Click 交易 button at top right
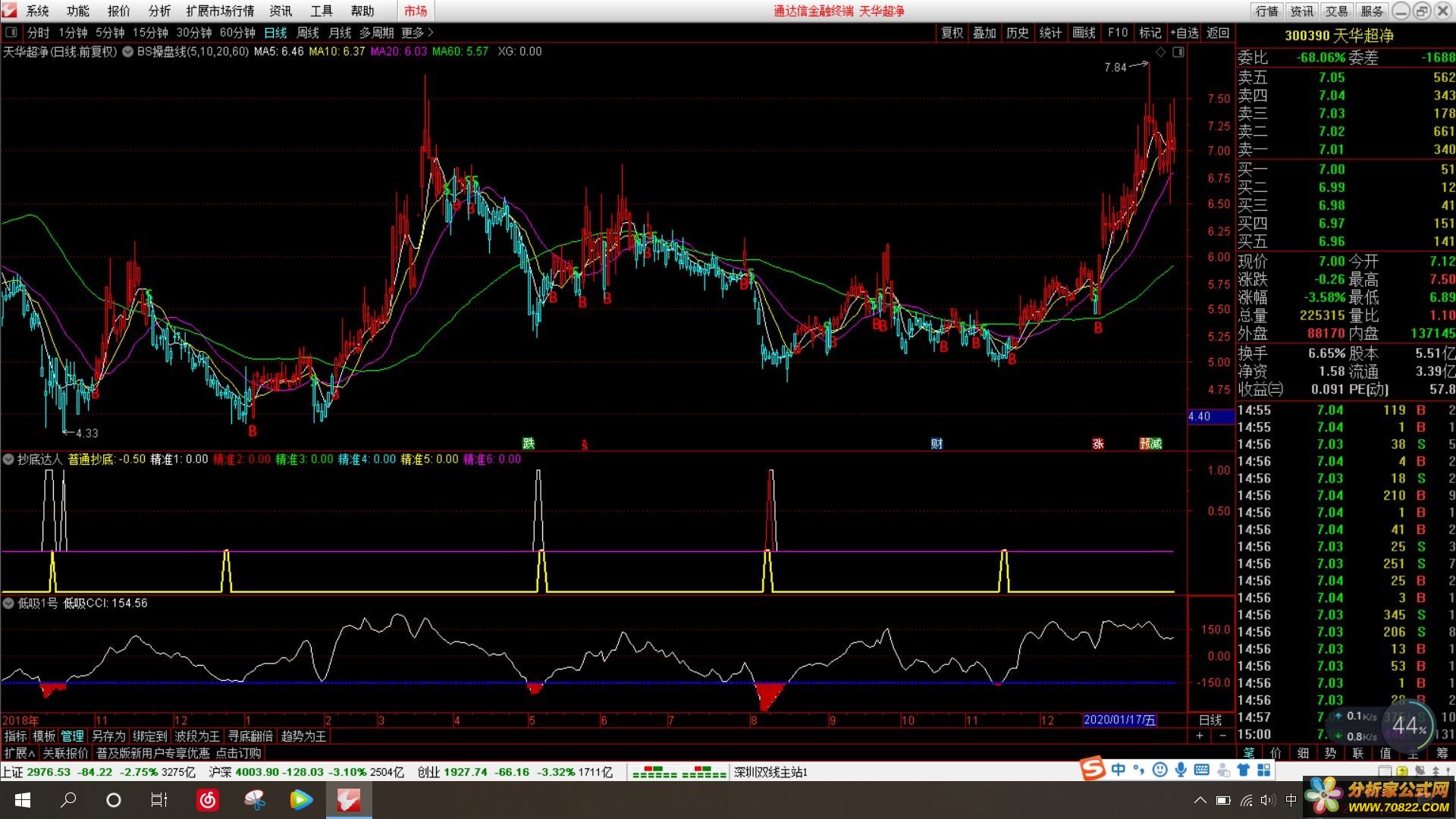The width and height of the screenshot is (1456, 819). (1336, 11)
